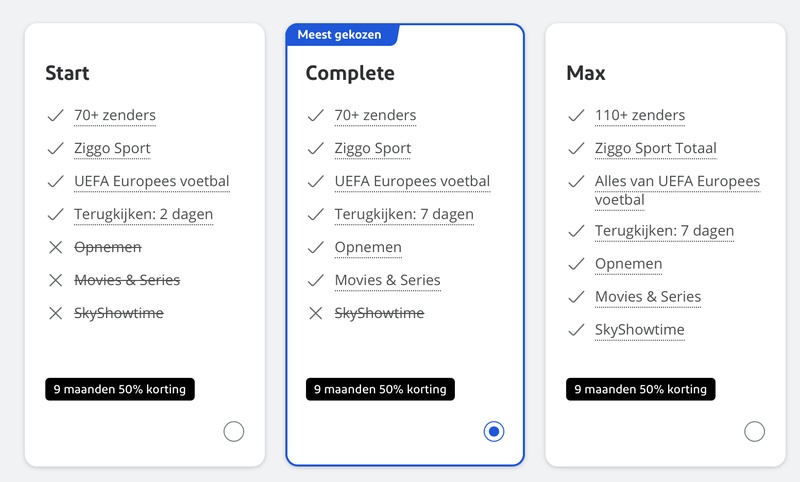800x482 pixels.
Task: Click Max card '9 maanden 50% korting' badge
Action: pyautogui.click(x=640, y=389)
